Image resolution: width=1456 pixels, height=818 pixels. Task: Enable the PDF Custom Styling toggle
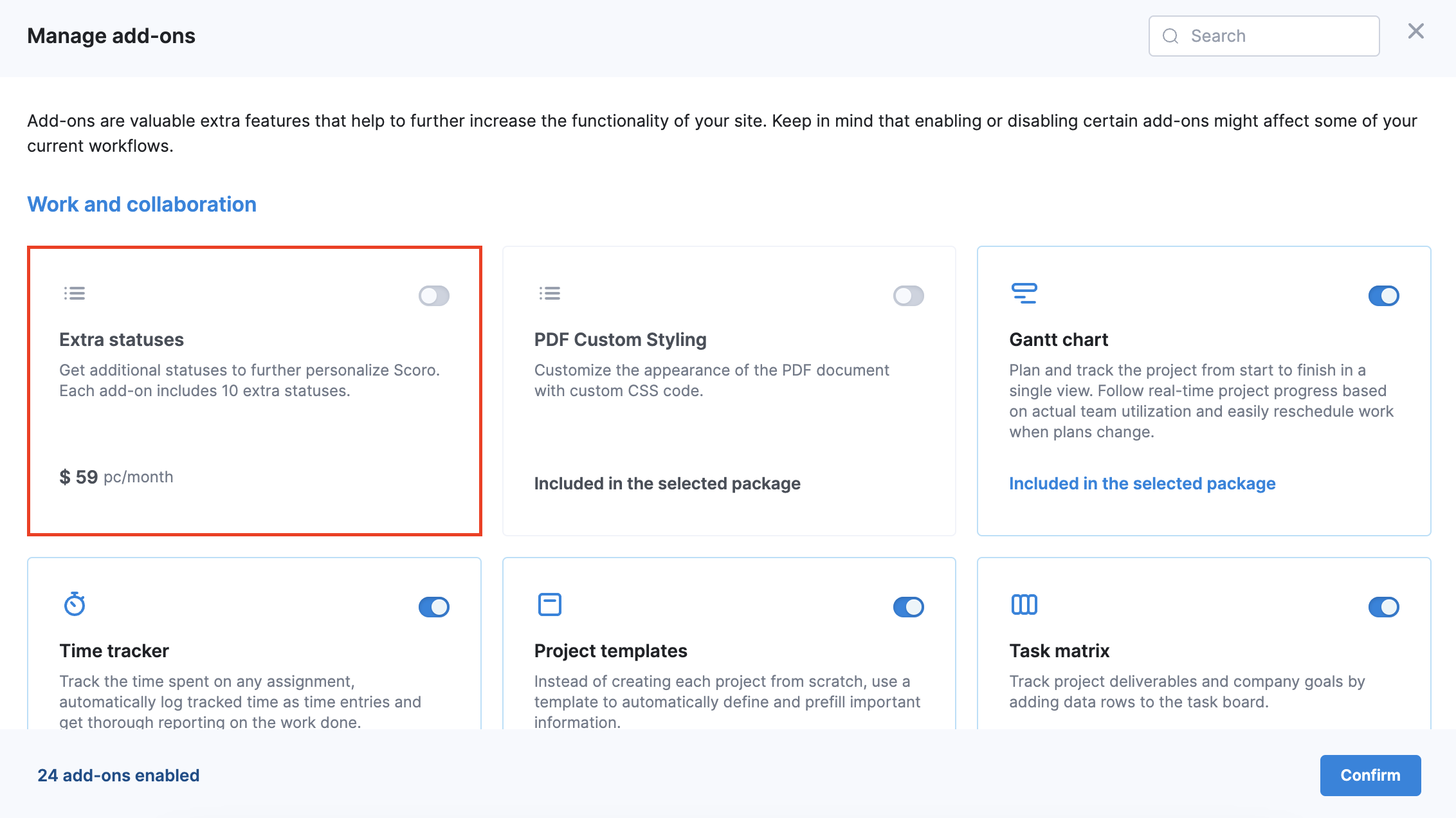[x=908, y=296]
